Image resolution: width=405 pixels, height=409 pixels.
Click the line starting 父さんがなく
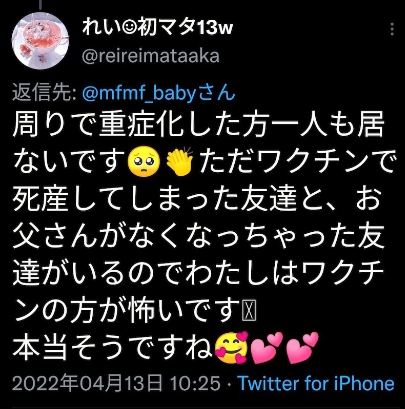[197, 237]
